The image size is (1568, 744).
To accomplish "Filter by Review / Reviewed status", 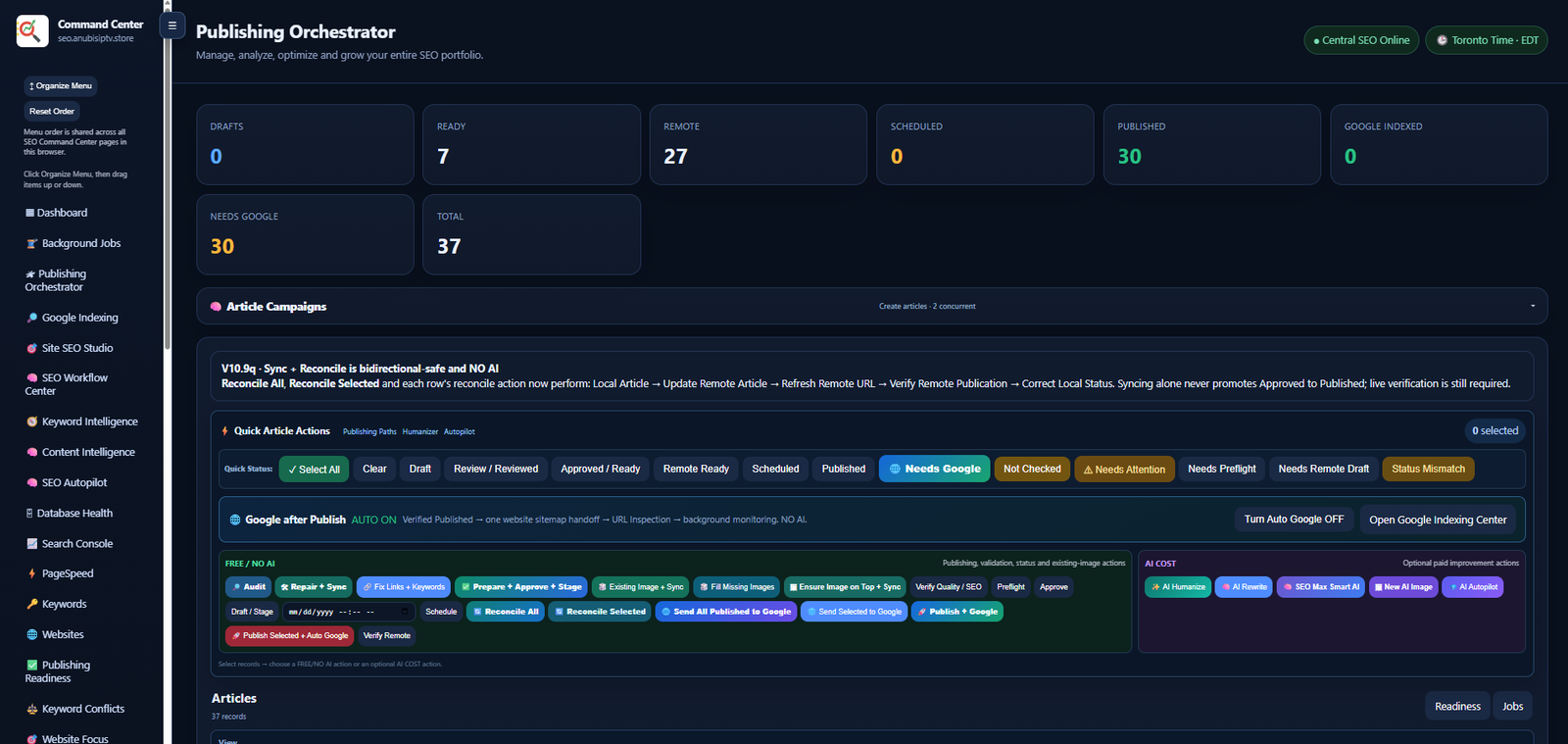I will click(496, 469).
